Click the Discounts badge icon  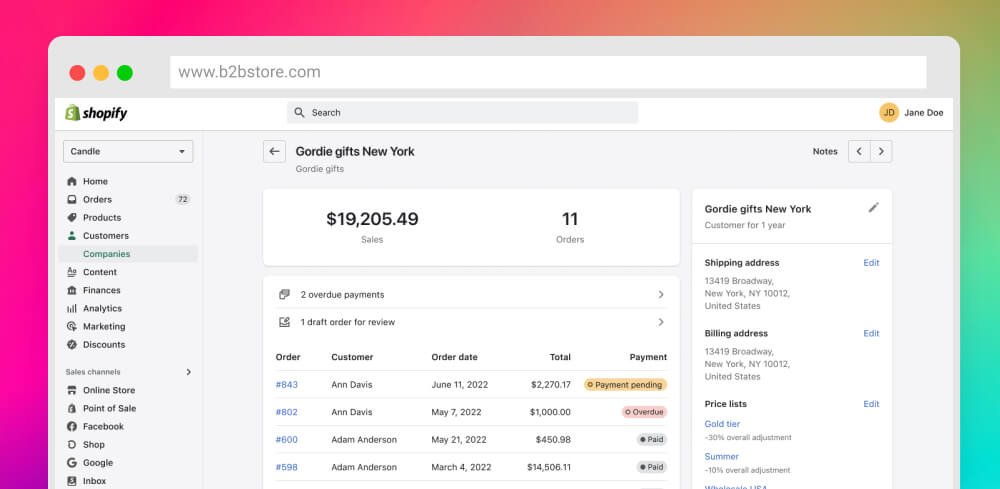point(72,345)
